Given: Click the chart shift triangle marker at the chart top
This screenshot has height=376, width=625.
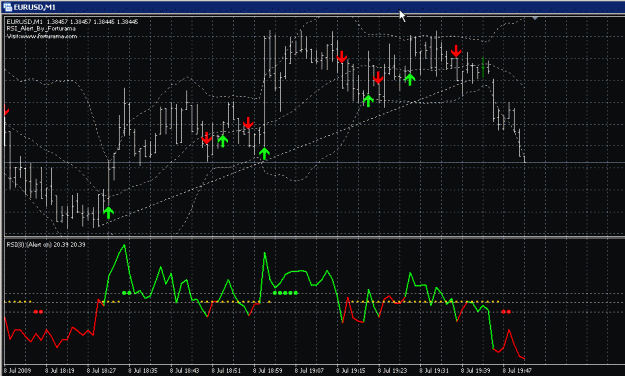Looking at the screenshot, I should tap(535, 18).
